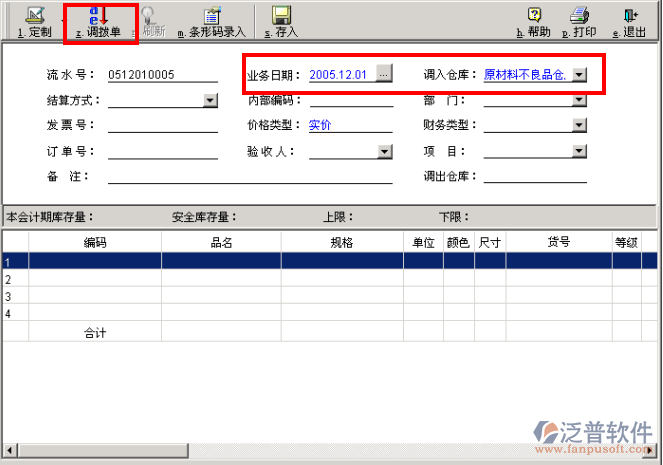Click the 调入仓库 value 原材料不良品仓
663x465 pixels.
525,75
